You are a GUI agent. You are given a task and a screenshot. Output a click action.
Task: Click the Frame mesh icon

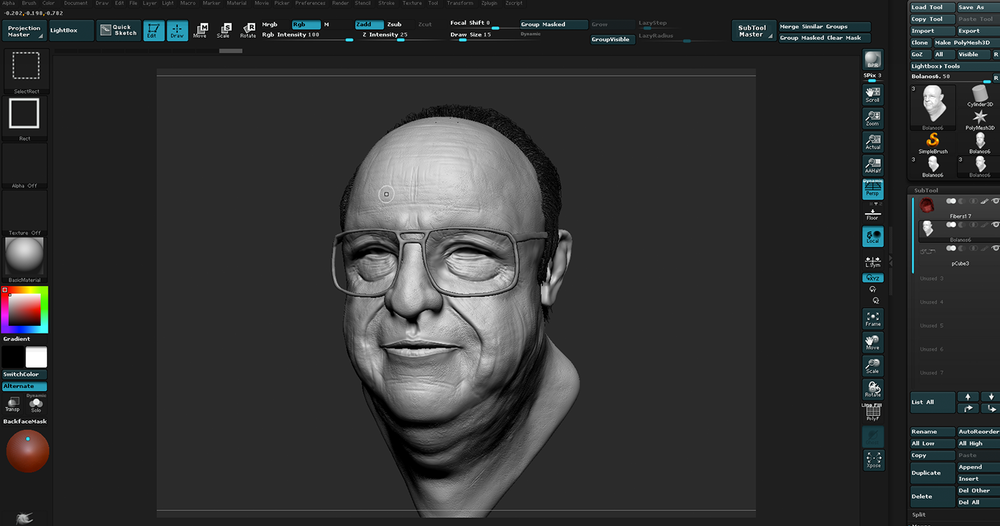click(x=872, y=319)
